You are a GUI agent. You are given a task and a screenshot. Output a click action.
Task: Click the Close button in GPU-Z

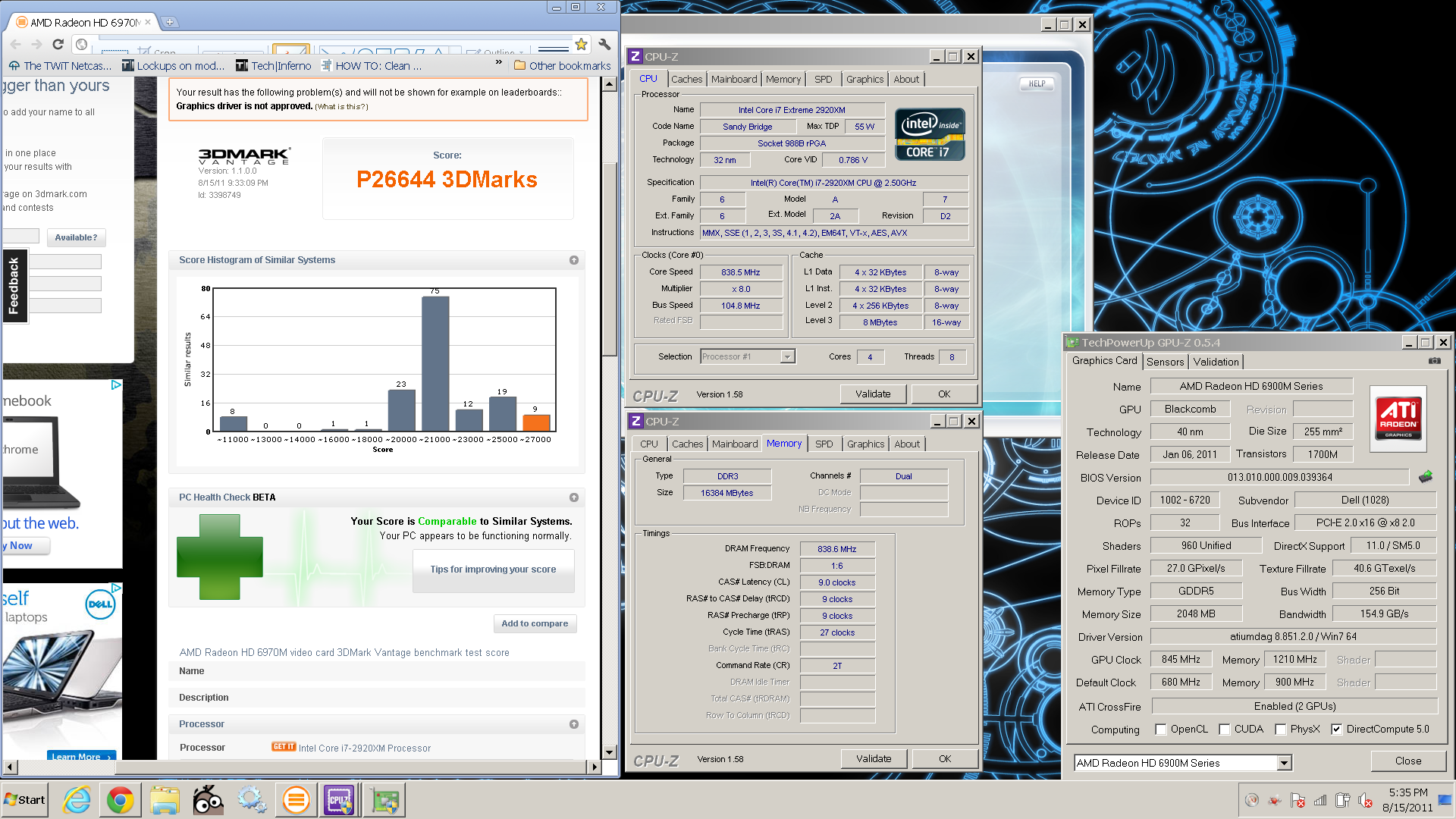point(1407,761)
